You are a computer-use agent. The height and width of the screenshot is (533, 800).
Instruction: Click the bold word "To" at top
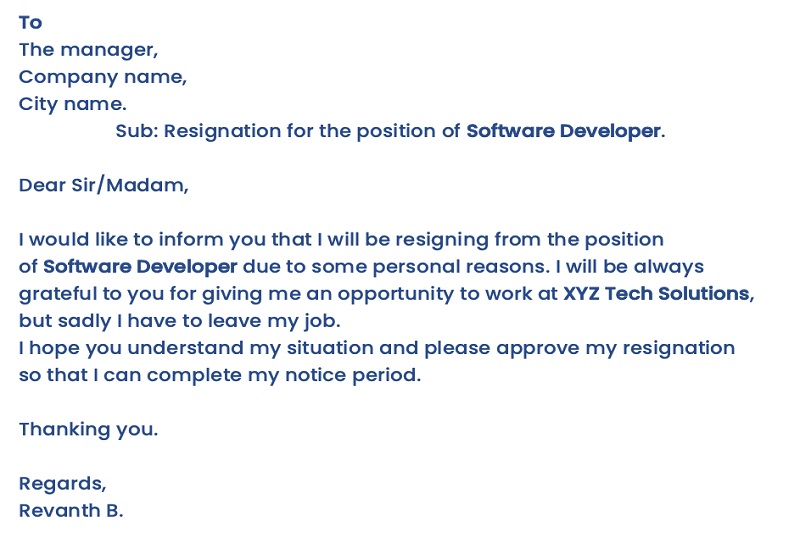(30, 22)
